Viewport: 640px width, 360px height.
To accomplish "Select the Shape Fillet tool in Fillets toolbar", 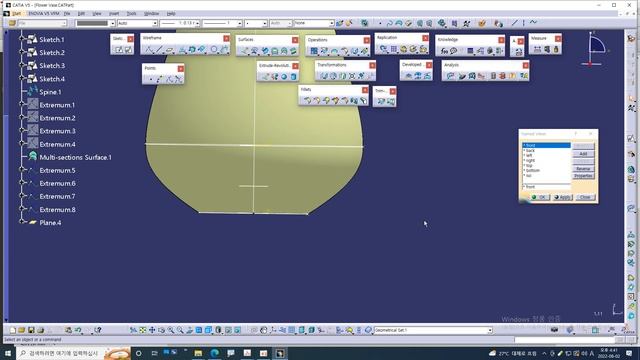I will pyautogui.click(x=307, y=100).
